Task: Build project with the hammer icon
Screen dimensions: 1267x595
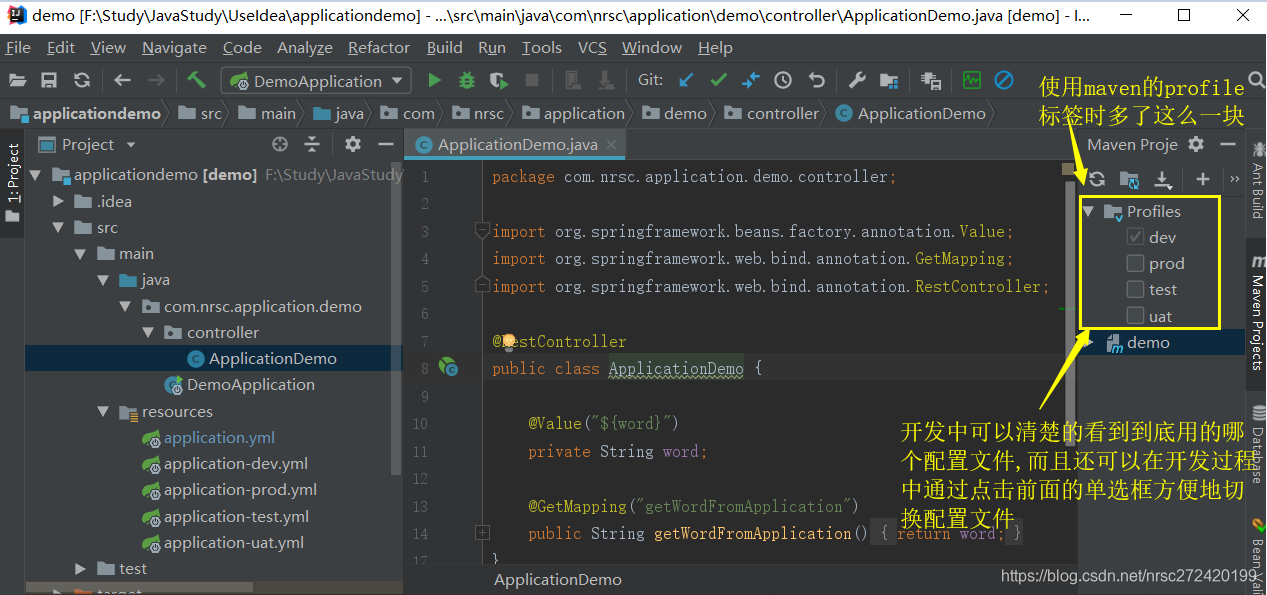Action: tap(196, 80)
